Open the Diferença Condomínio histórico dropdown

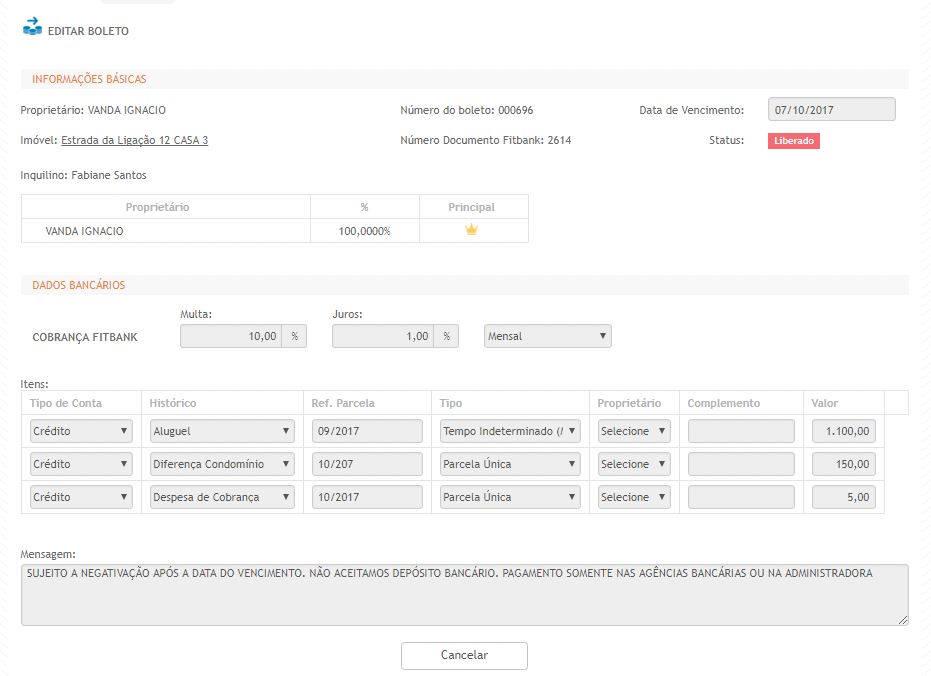click(222, 464)
